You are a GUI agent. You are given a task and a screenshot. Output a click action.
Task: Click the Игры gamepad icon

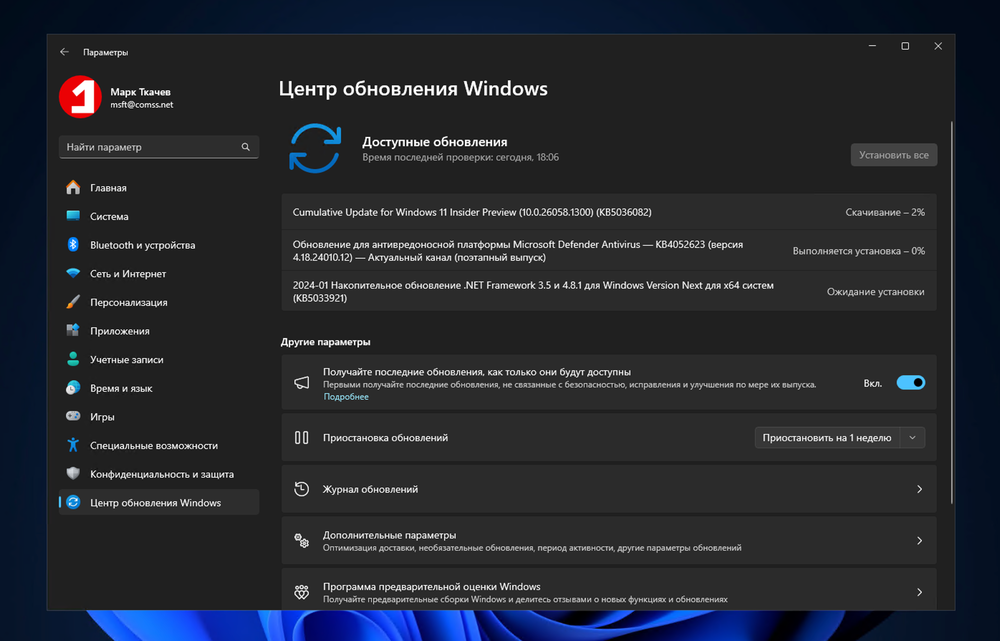tap(73, 416)
